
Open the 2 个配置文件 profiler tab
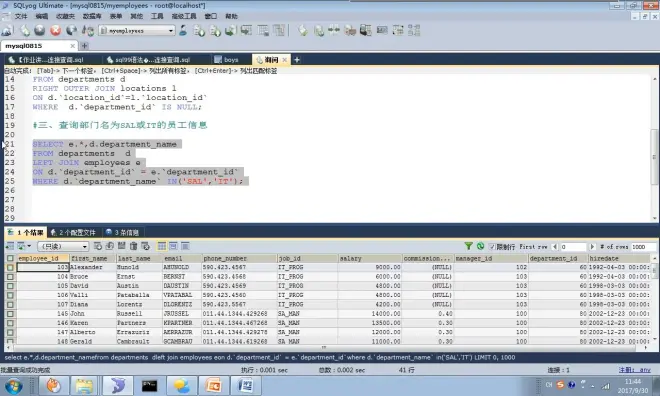click(x=73, y=232)
